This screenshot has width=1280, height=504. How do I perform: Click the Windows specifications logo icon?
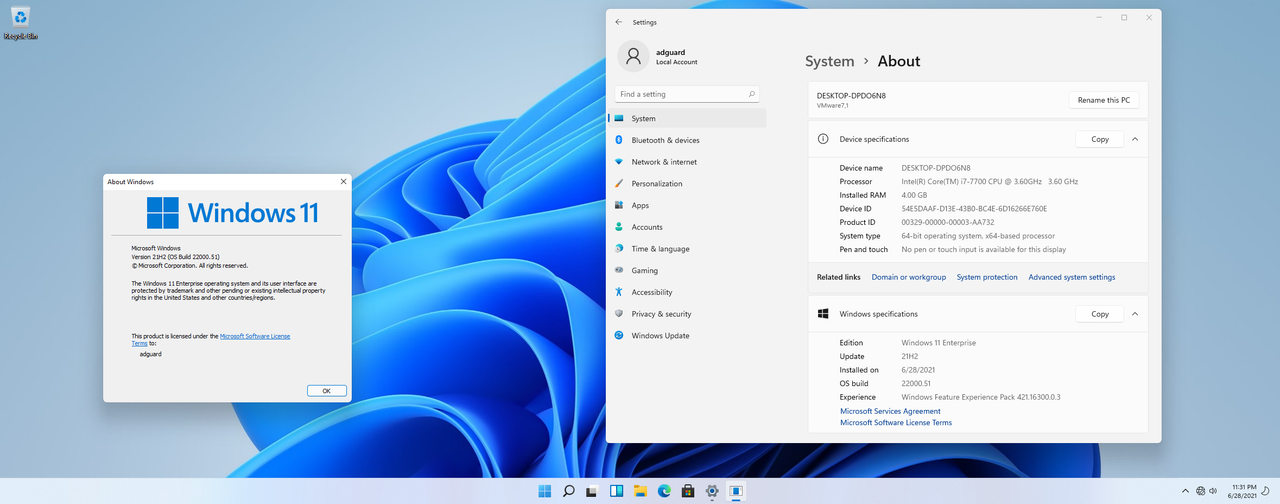click(823, 314)
